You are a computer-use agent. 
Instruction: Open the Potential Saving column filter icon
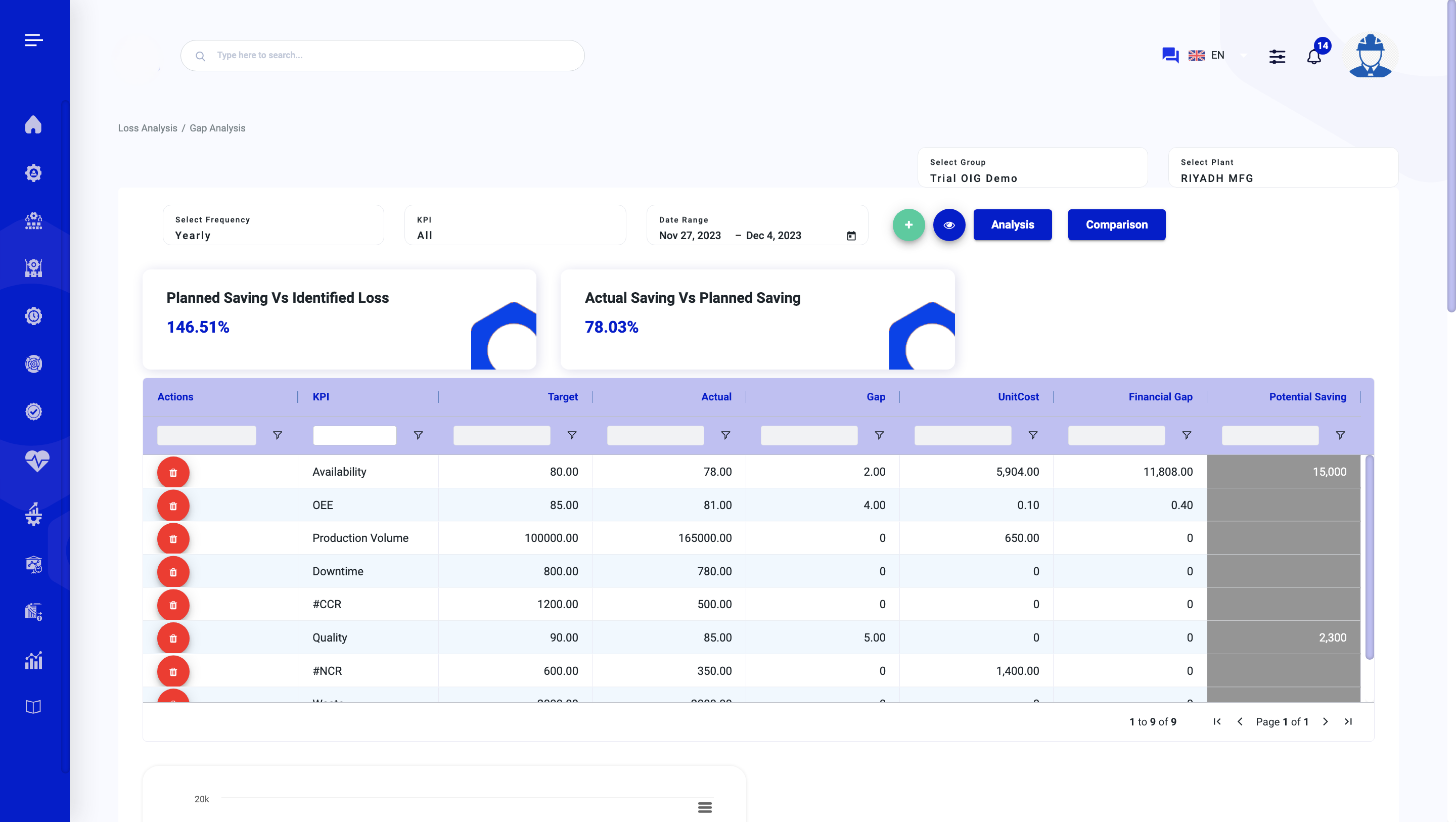1341,435
